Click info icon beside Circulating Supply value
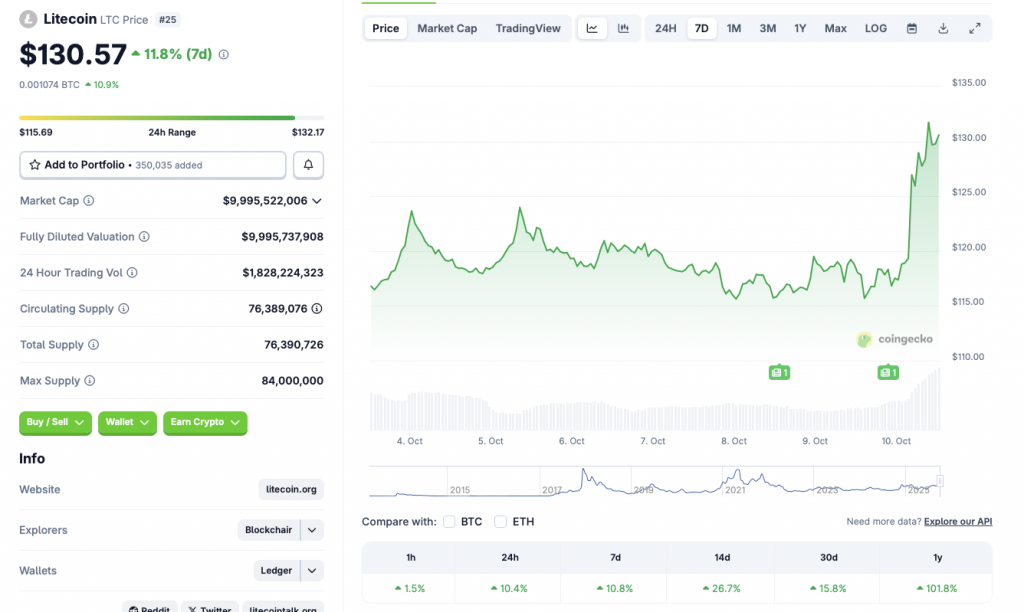 click(317, 309)
